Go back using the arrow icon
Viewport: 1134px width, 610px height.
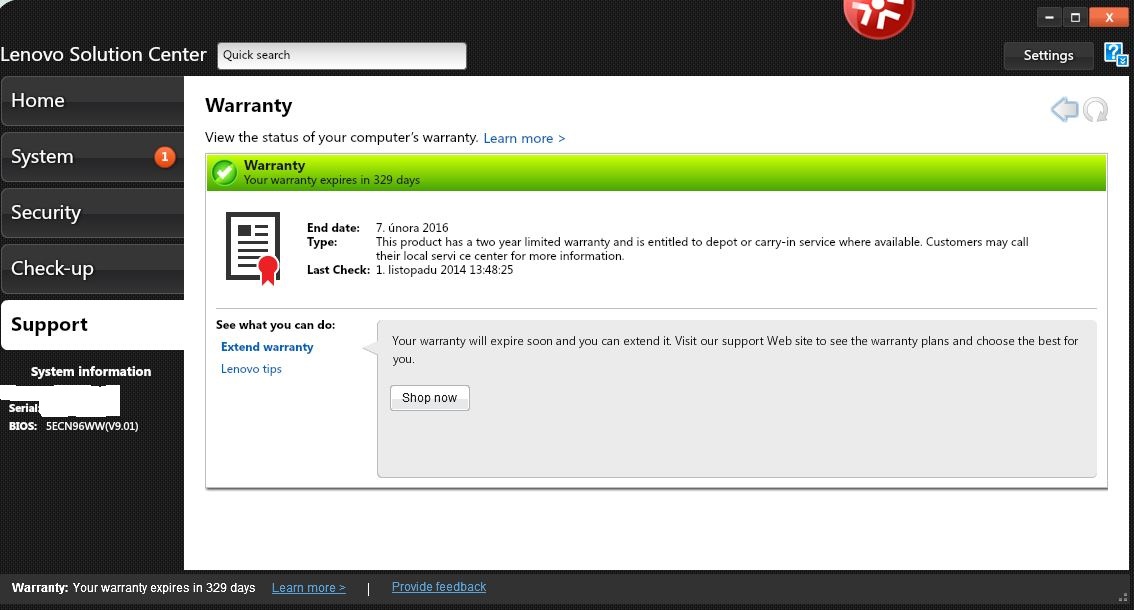coord(1065,110)
